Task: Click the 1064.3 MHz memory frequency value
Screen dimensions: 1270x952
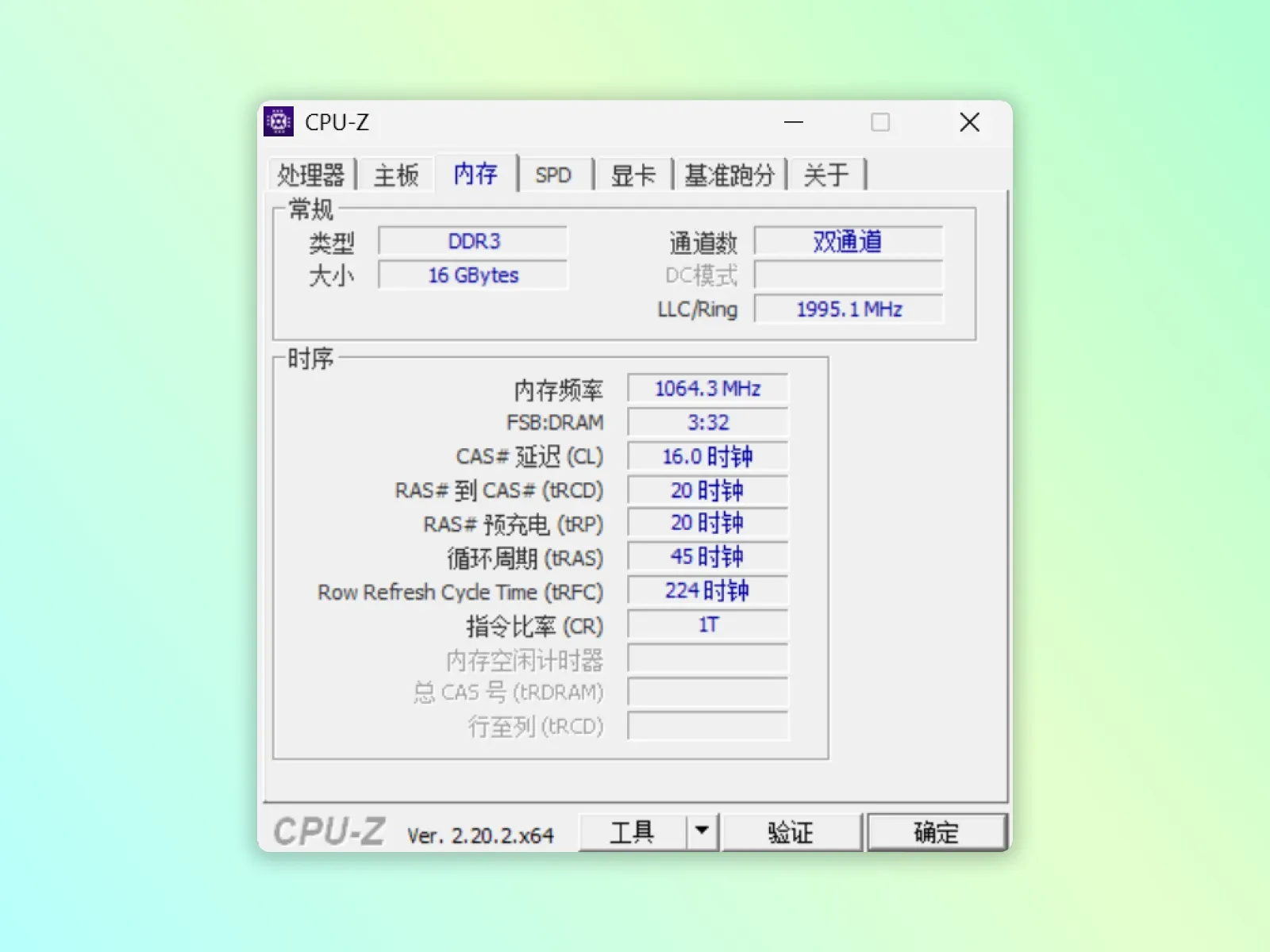Action: (x=708, y=389)
